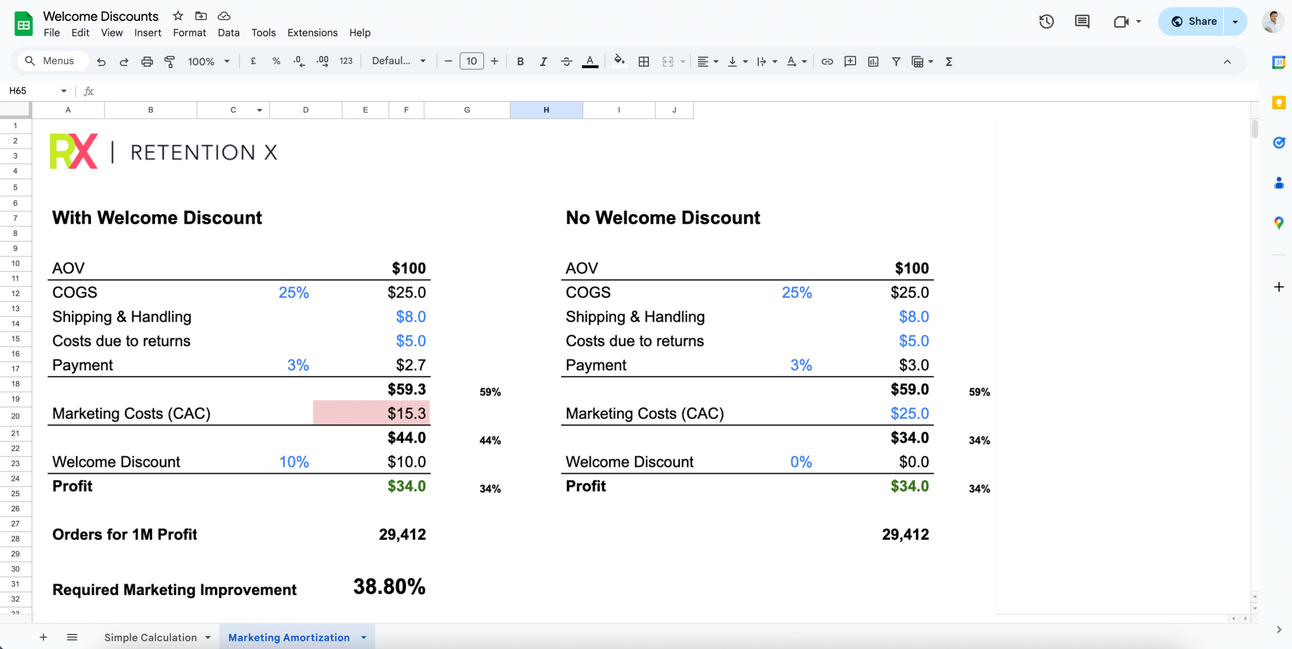
Task: Click the Redo icon in toolbar
Action: click(124, 62)
